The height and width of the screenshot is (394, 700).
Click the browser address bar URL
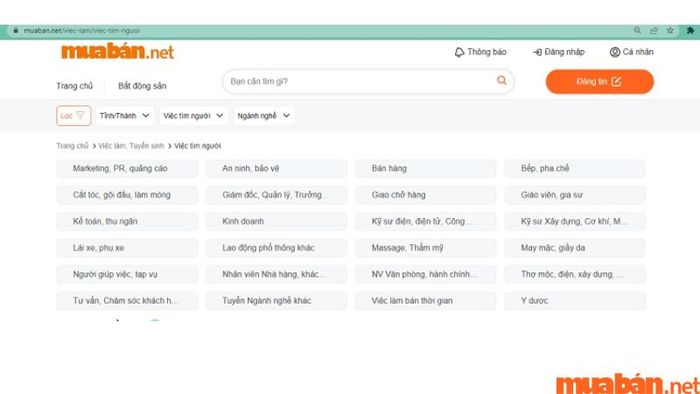(82, 30)
